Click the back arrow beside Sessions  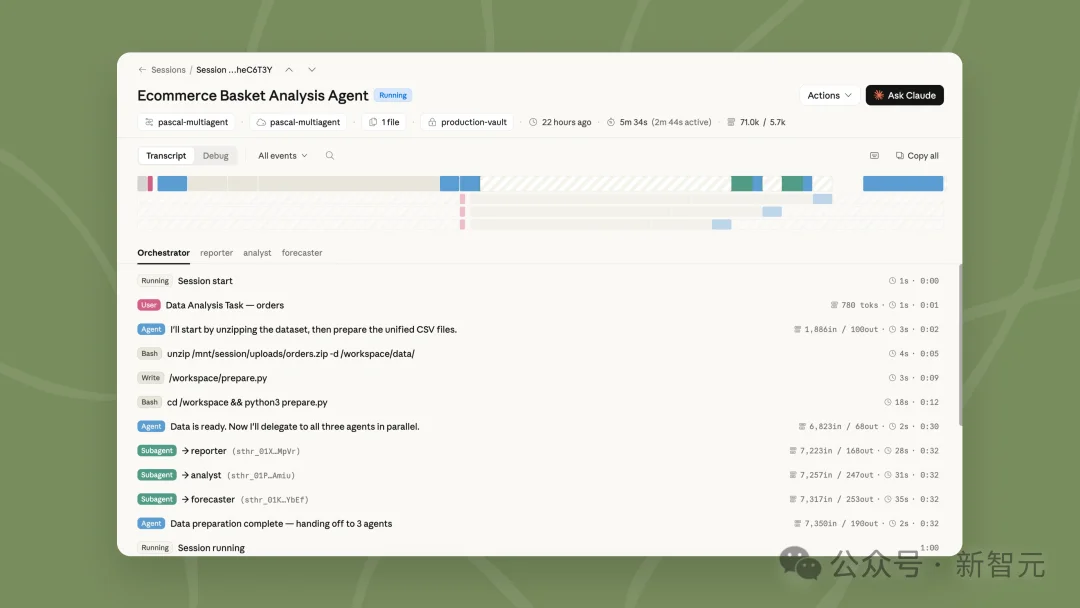[142, 70]
